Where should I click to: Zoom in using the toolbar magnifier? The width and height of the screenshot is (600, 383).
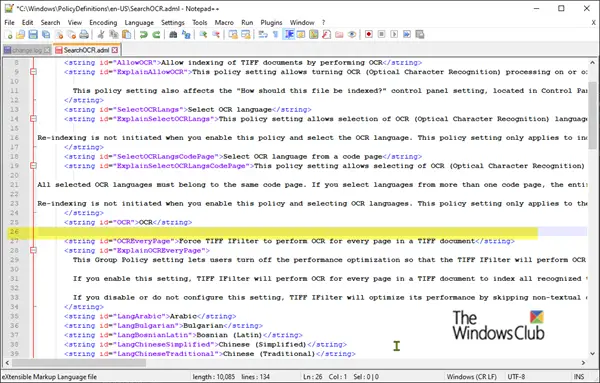click(x=203, y=34)
